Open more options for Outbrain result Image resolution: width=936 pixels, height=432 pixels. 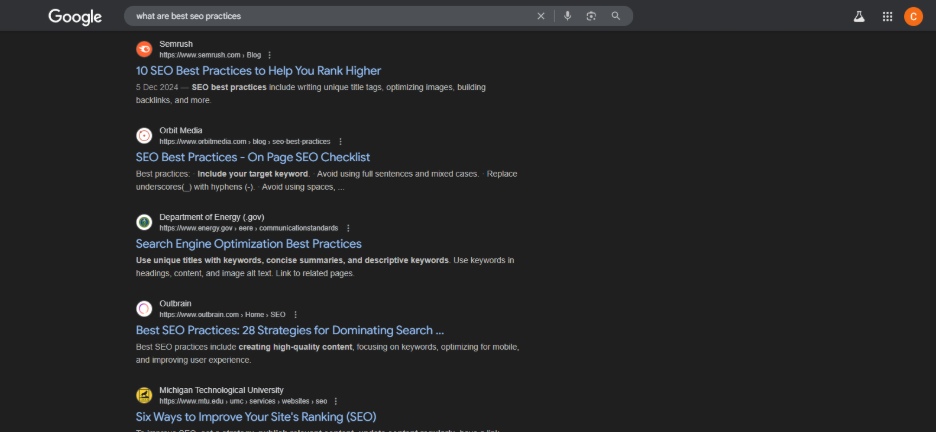(x=295, y=315)
